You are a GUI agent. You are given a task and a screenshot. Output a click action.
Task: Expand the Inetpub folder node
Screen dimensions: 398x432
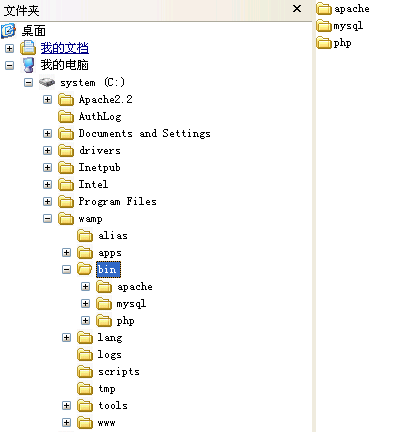[x=47, y=167]
